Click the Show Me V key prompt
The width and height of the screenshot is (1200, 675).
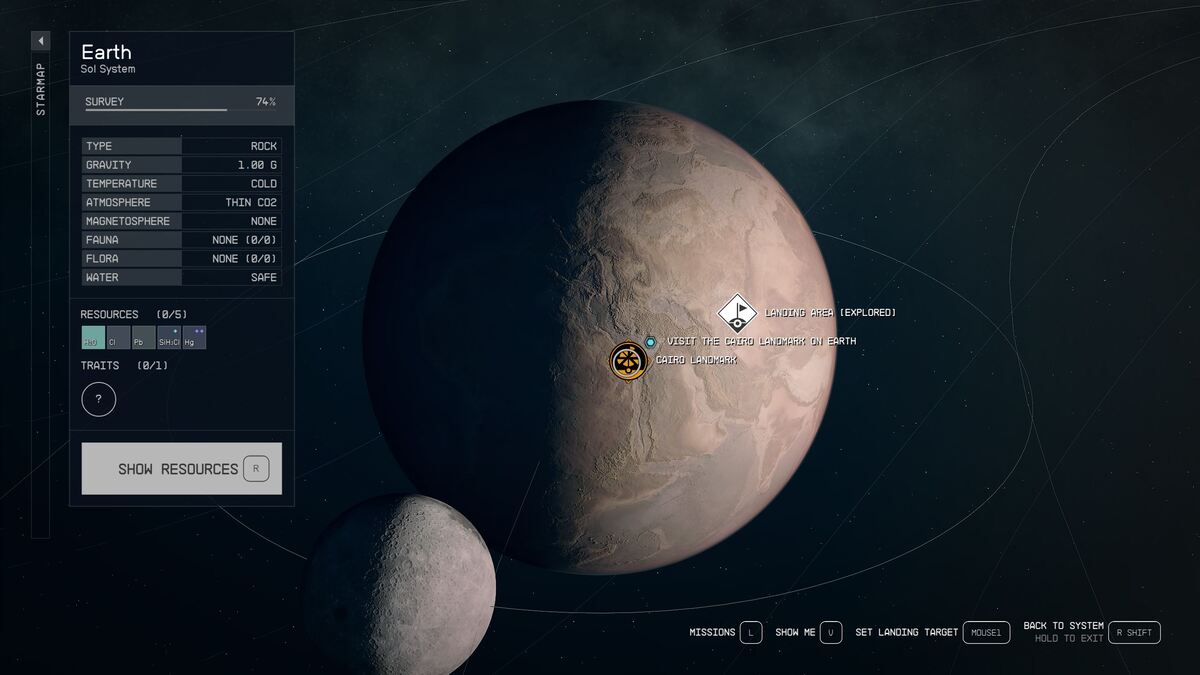831,632
